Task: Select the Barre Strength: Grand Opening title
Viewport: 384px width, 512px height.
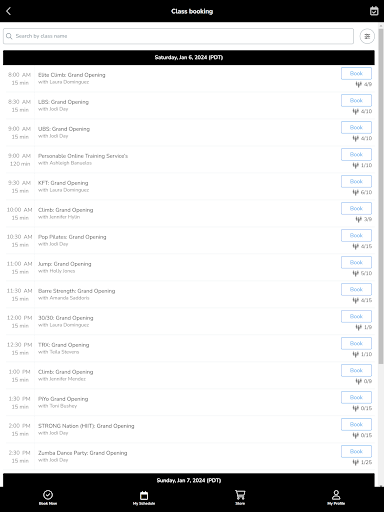Action: click(x=76, y=291)
